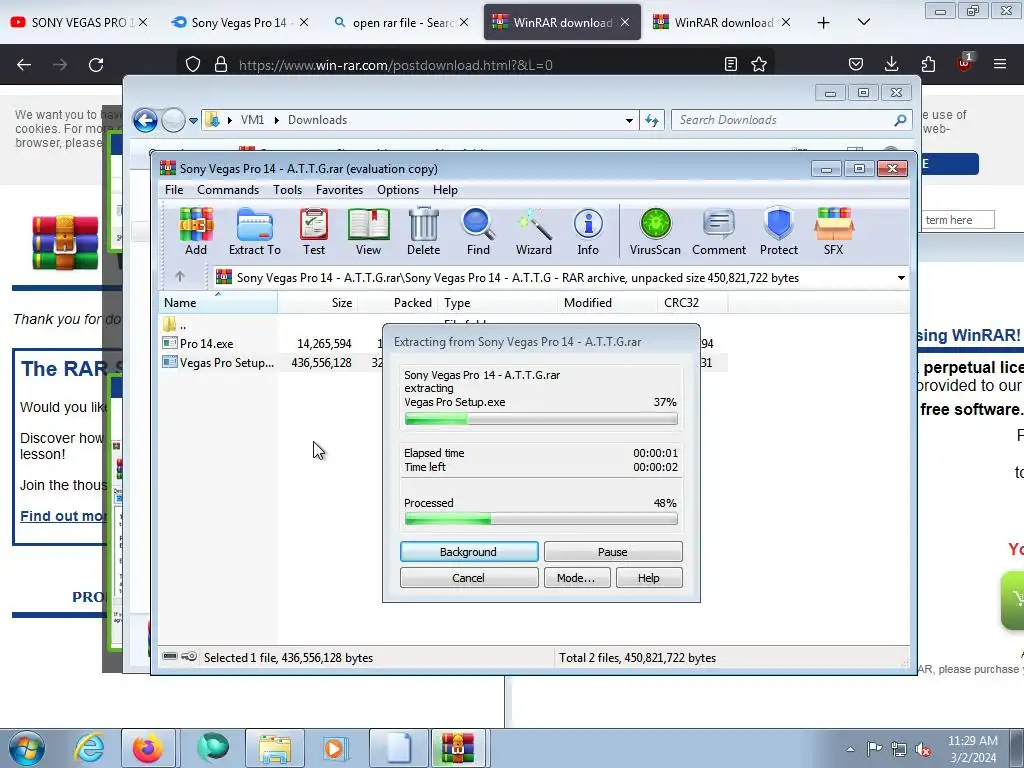Go up one level with arrow icon

(x=180, y=277)
